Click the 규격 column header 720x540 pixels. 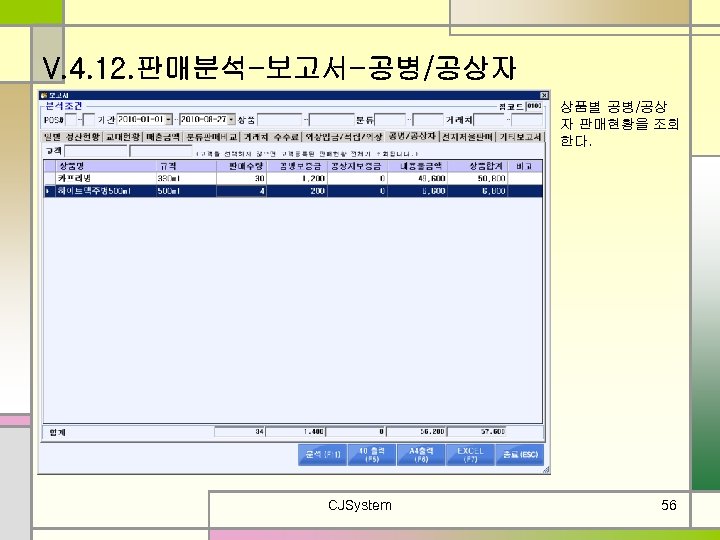pos(186,166)
